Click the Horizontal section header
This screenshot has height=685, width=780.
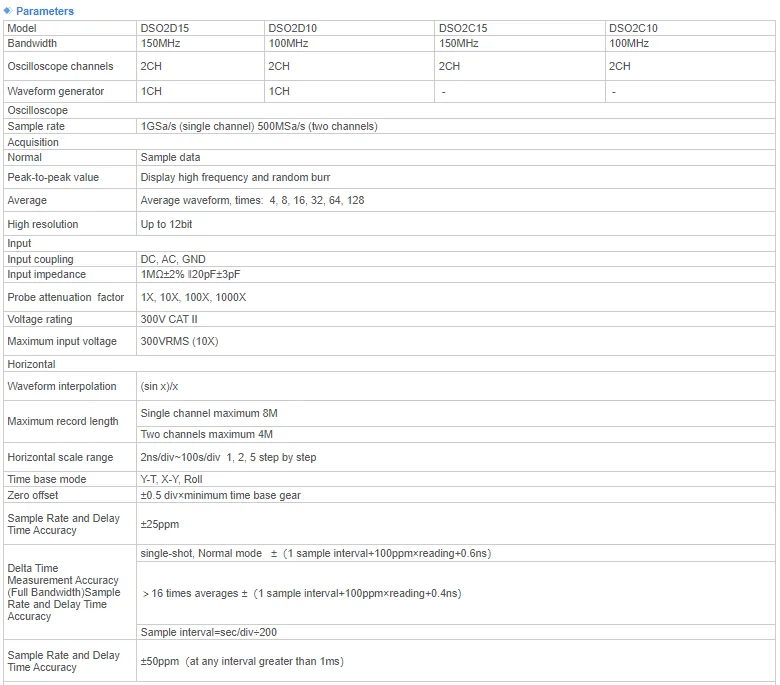point(31,364)
